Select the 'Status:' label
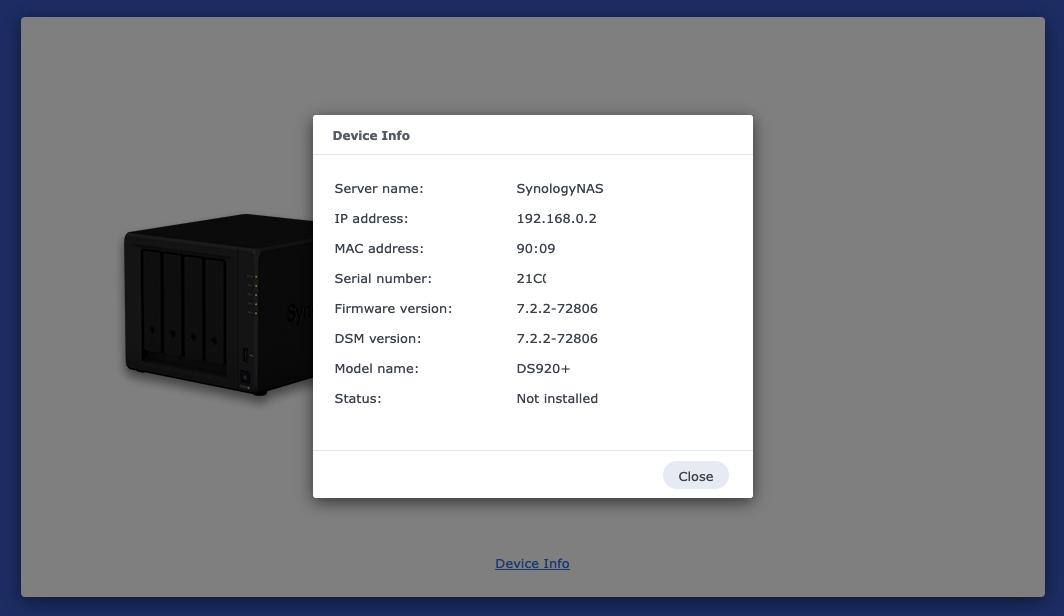Screen dimensions: 1064x616 pyautogui.click(x=358, y=398)
